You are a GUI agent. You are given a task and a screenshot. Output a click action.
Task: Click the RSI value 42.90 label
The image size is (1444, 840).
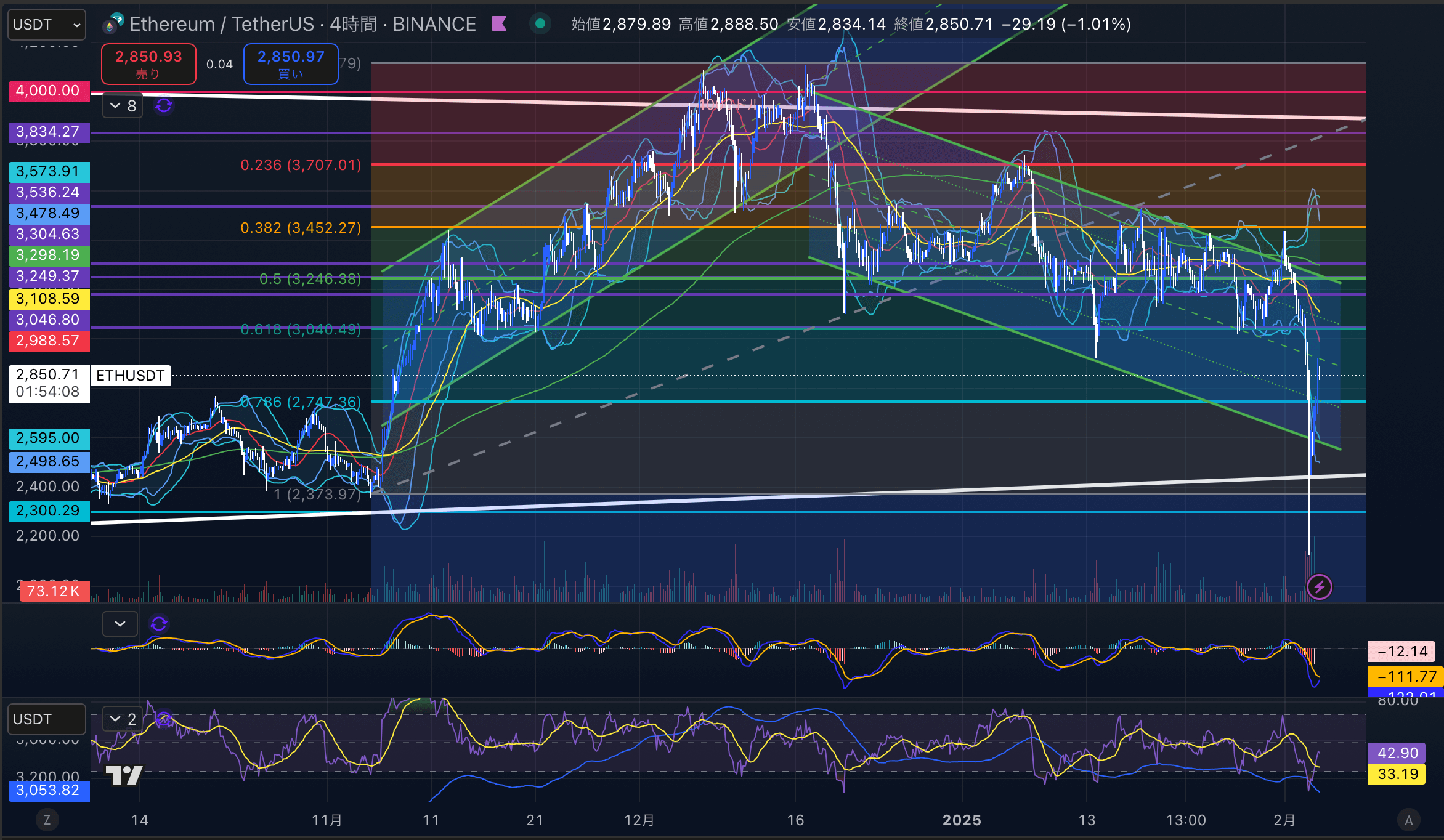1397,753
